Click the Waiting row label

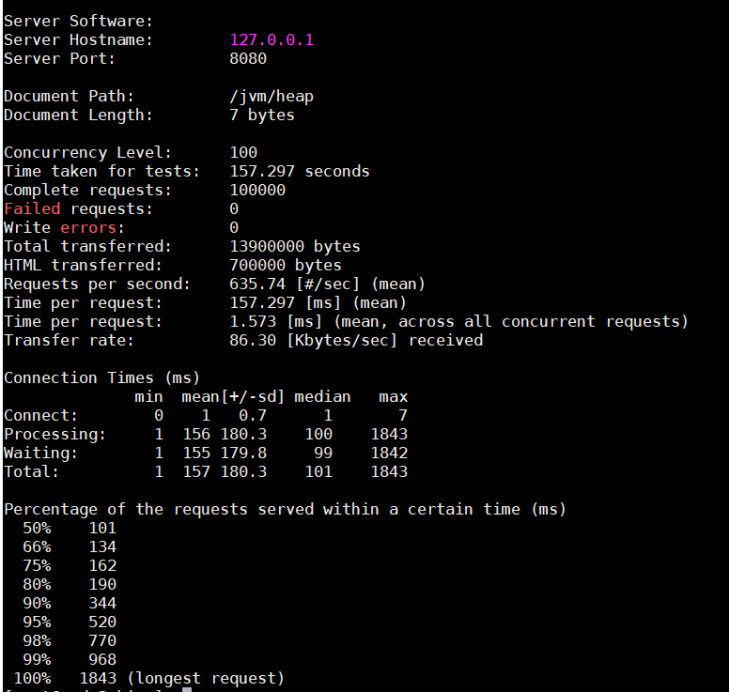coord(41,453)
